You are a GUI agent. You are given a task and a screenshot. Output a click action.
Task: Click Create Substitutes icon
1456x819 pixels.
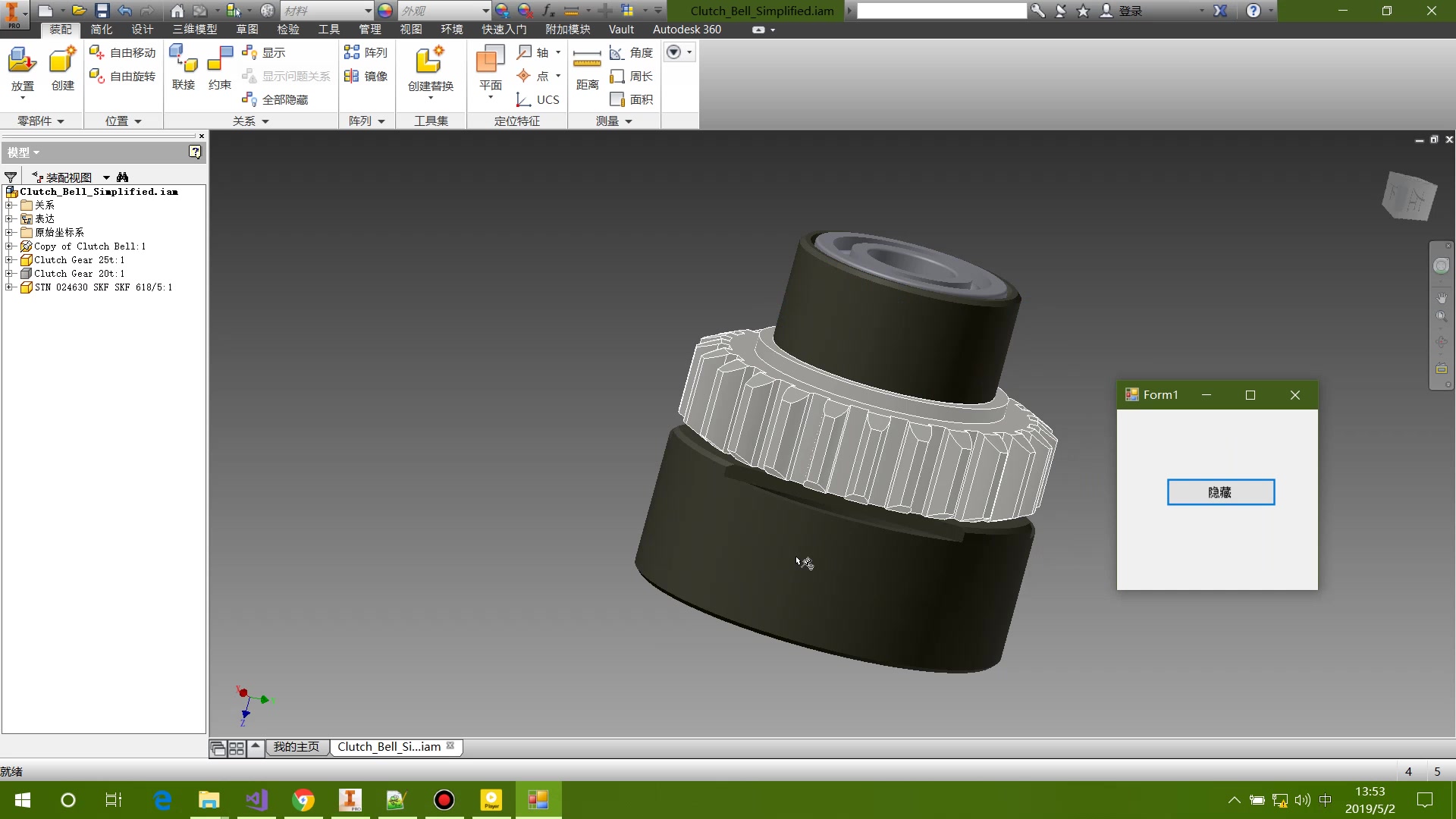click(x=430, y=61)
